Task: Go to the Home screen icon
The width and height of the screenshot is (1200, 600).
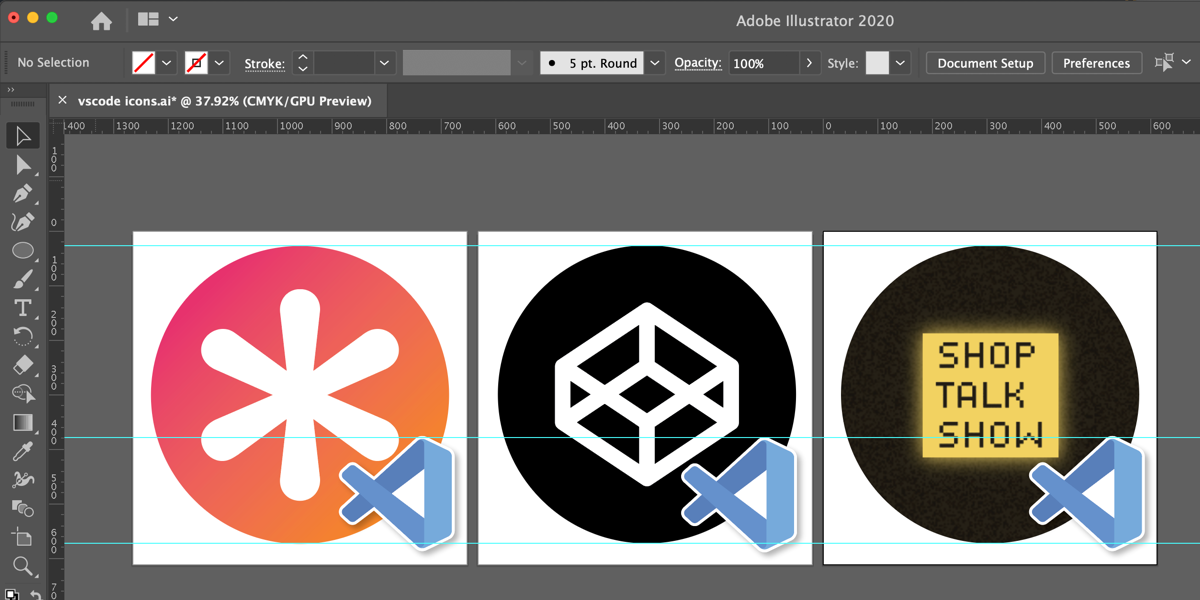Action: (101, 20)
